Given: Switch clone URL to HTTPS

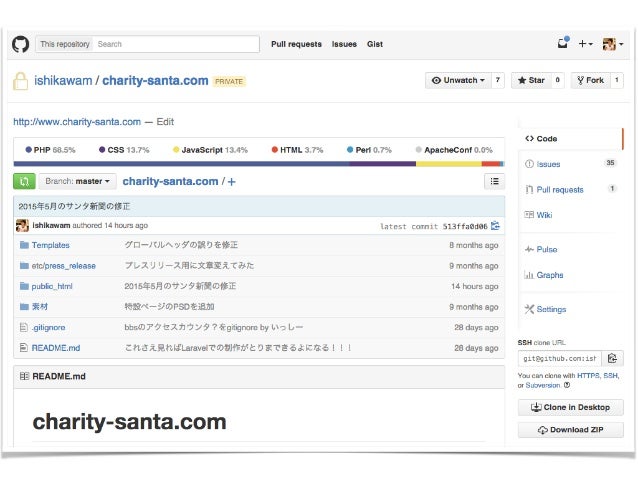Looking at the screenshot, I should (588, 376).
